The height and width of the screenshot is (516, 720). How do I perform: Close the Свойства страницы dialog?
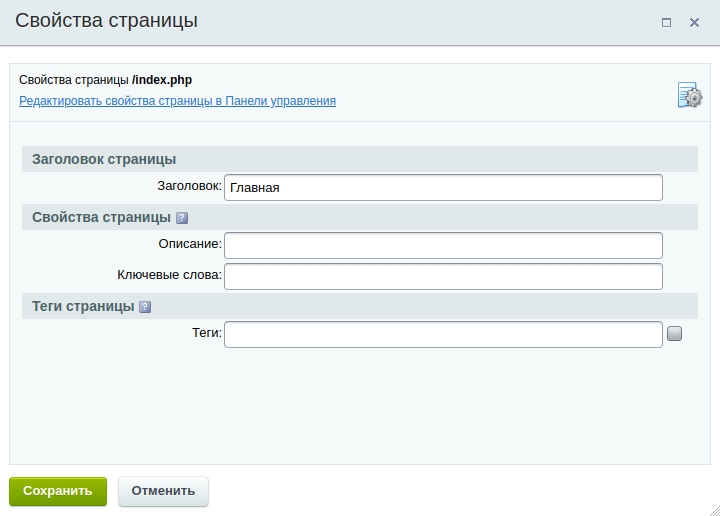[x=694, y=22]
